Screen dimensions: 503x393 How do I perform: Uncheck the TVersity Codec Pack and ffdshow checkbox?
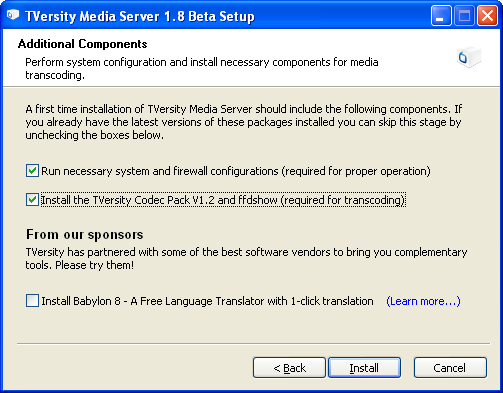32,200
